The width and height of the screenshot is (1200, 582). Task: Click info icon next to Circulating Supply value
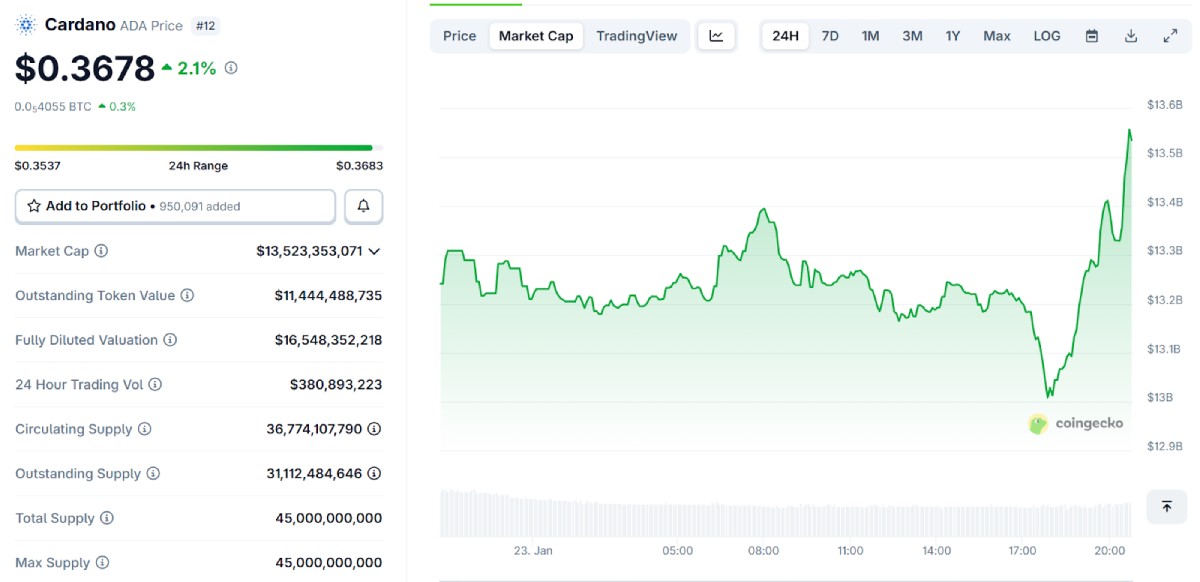tap(374, 429)
